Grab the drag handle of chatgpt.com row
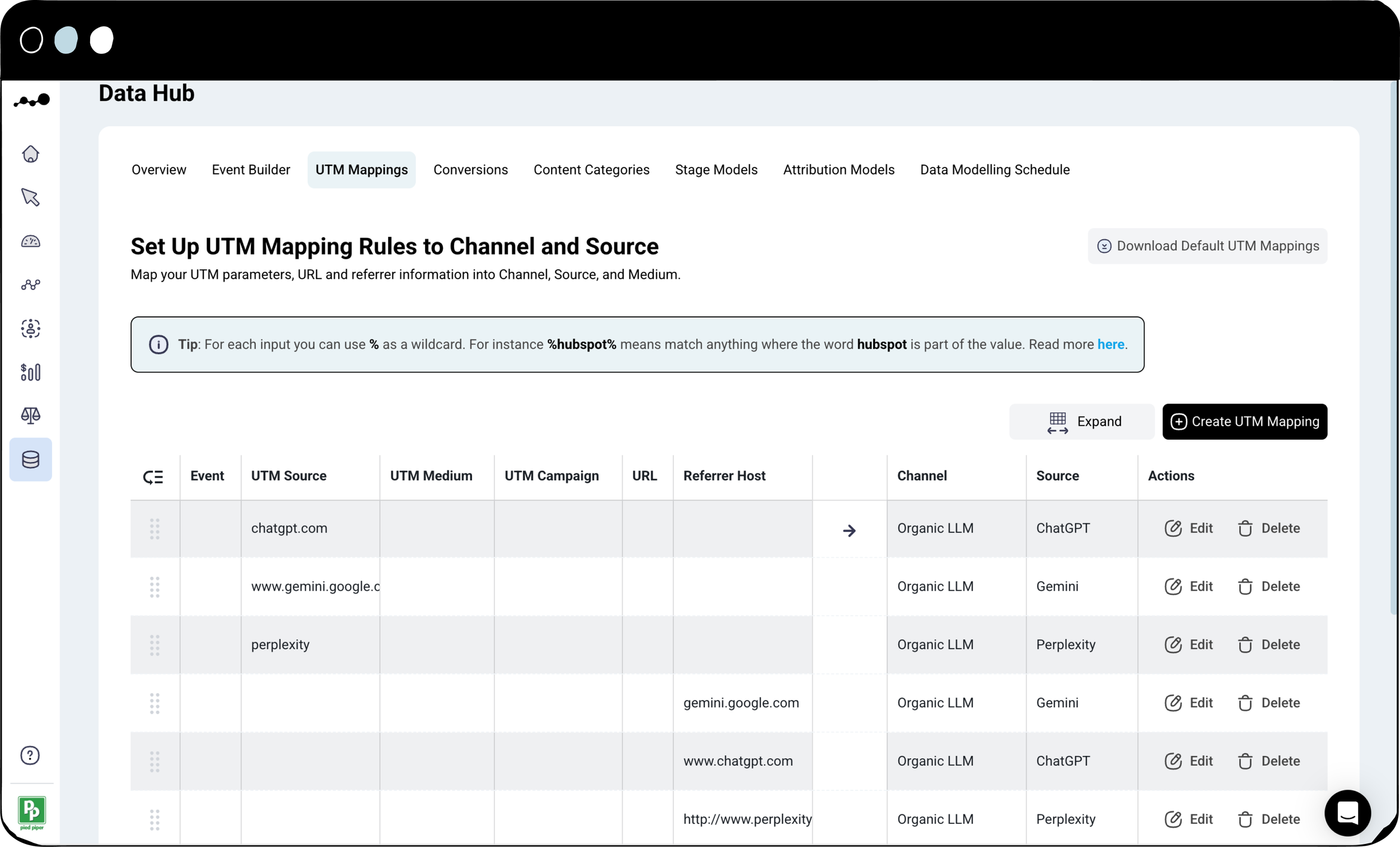1400x848 pixels. point(155,530)
